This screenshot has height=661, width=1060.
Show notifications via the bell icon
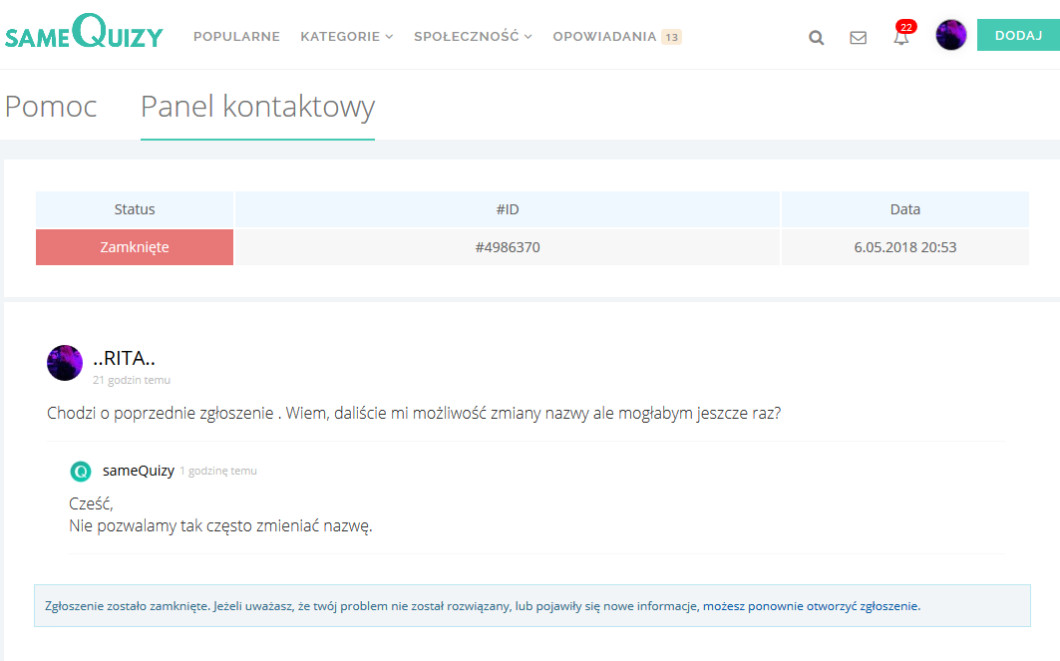[x=901, y=39]
